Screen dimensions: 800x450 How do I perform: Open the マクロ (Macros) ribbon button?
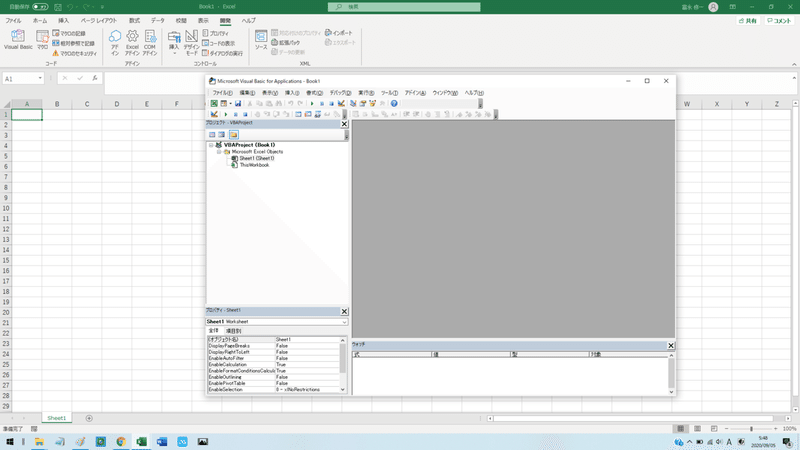[x=42, y=40]
